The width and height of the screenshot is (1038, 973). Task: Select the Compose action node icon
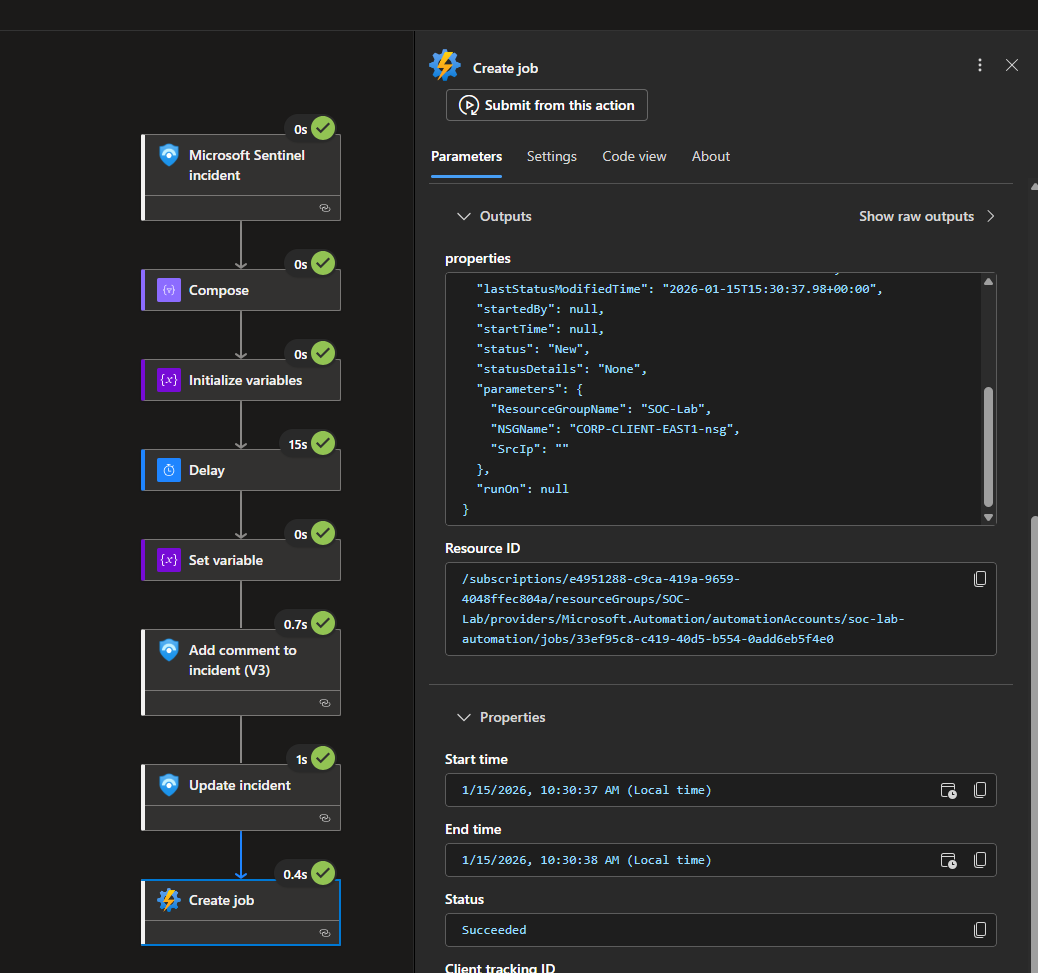(x=169, y=290)
